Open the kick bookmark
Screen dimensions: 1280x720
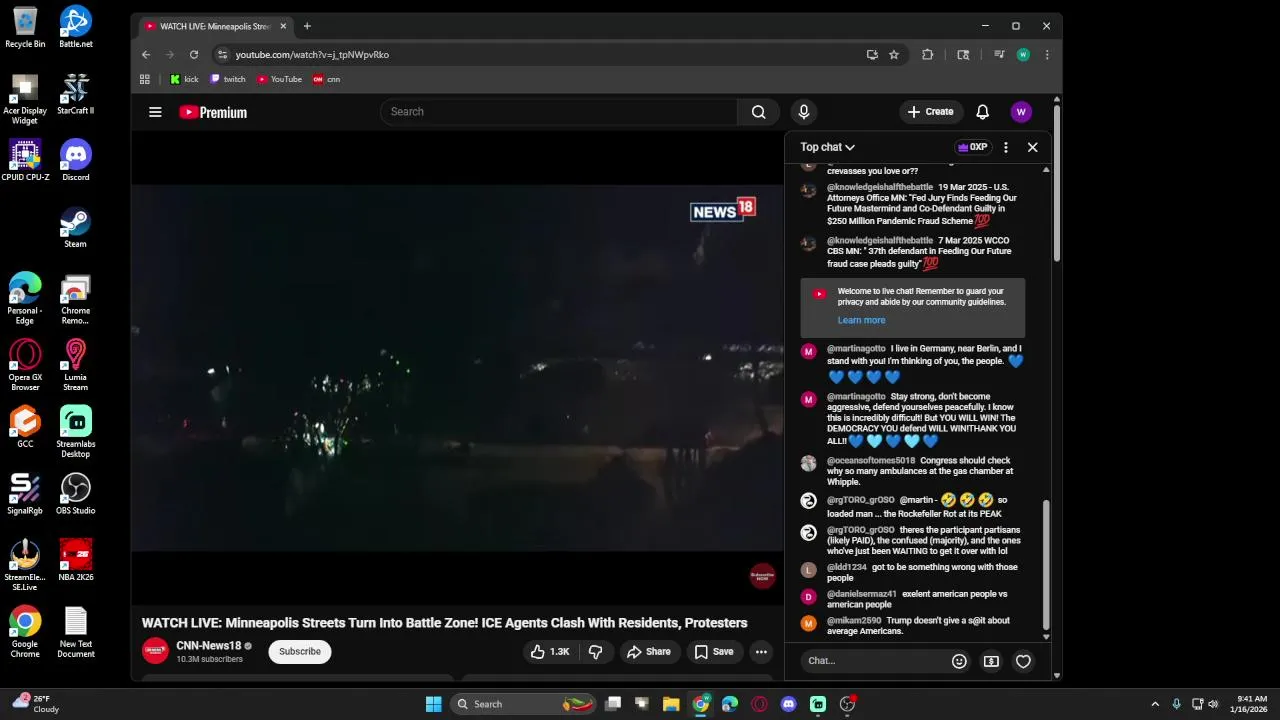(x=184, y=79)
